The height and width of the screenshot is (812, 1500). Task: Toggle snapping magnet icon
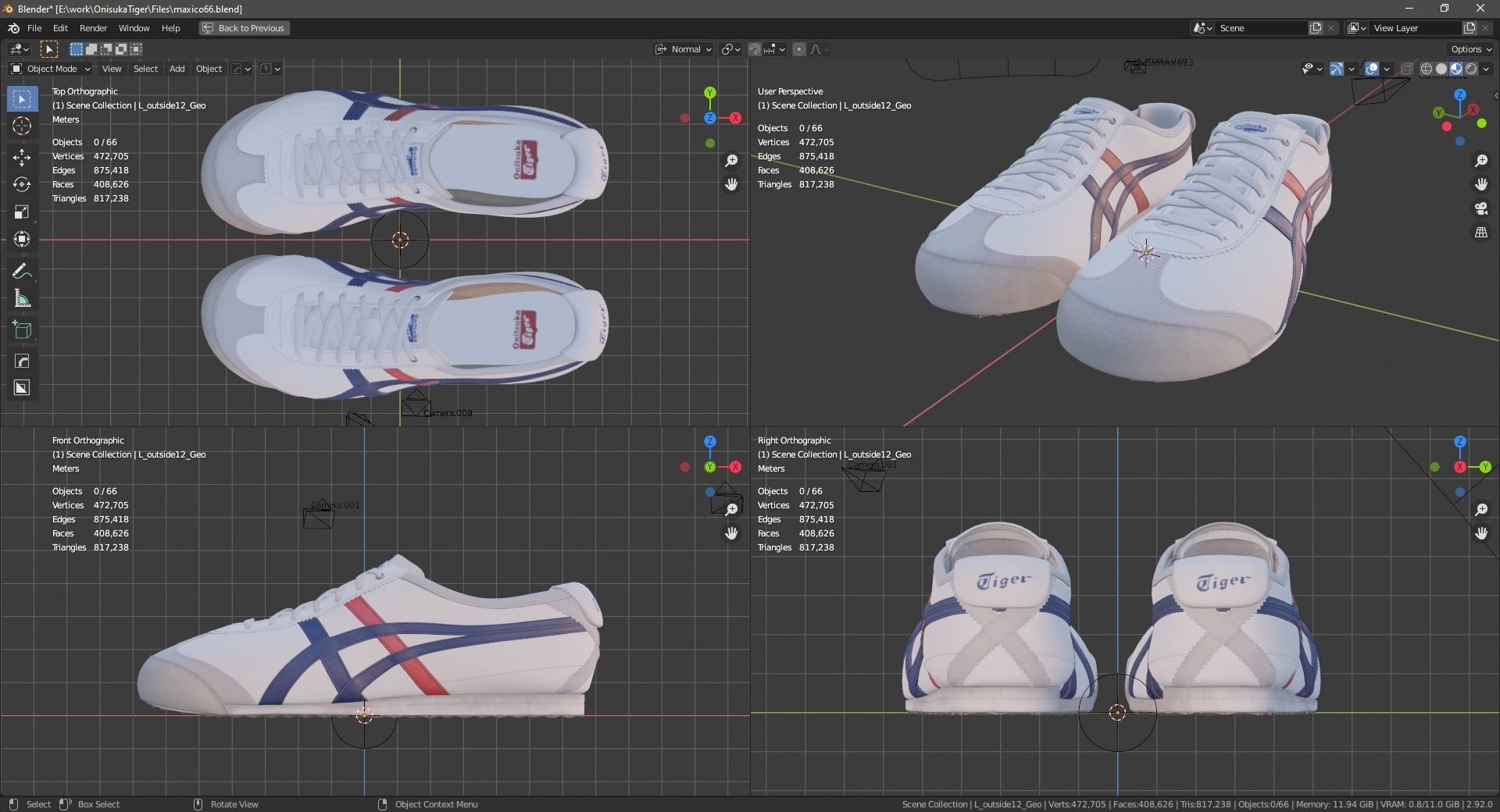755,49
